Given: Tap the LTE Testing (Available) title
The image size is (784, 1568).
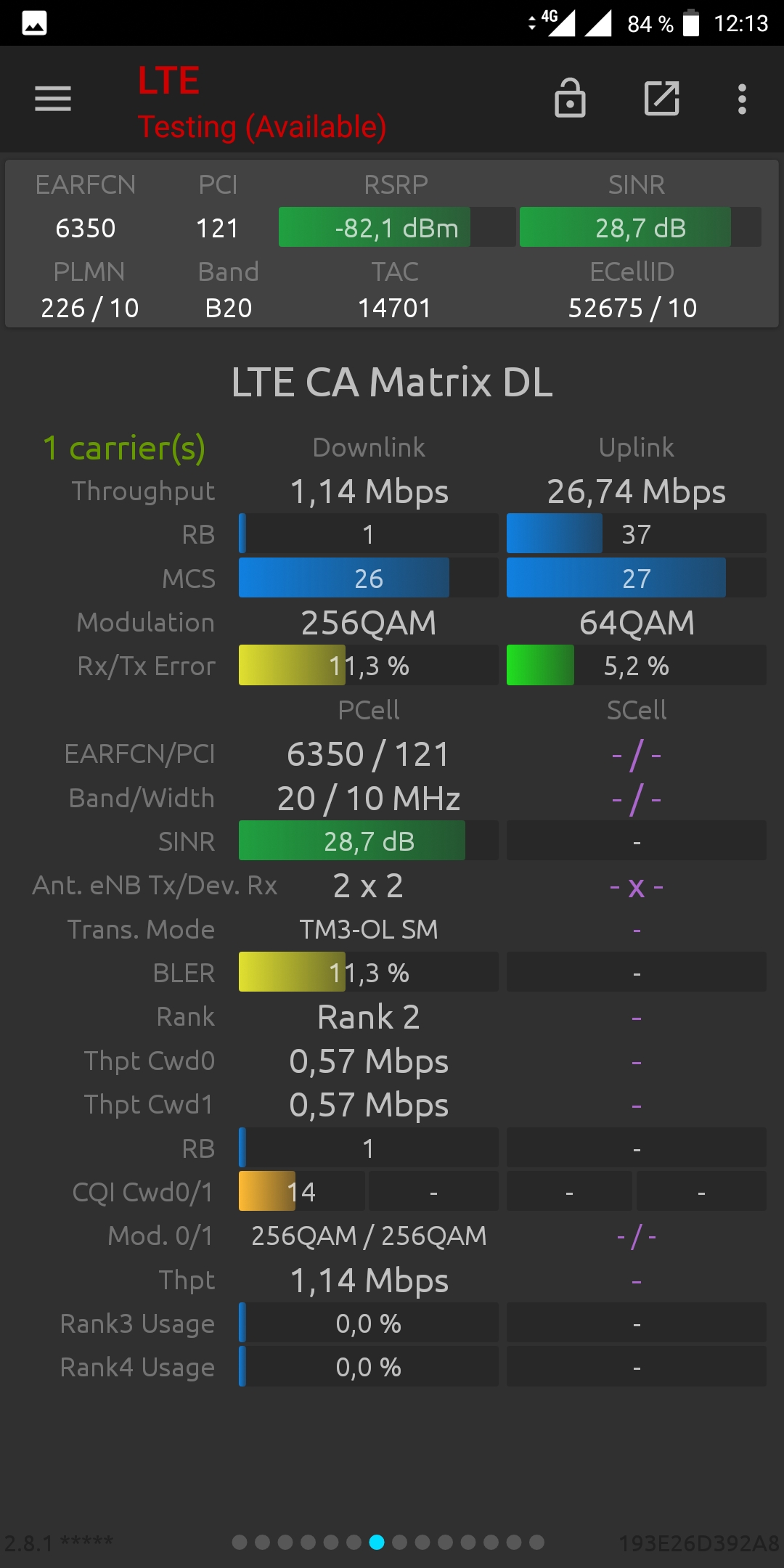Looking at the screenshot, I should (x=262, y=102).
